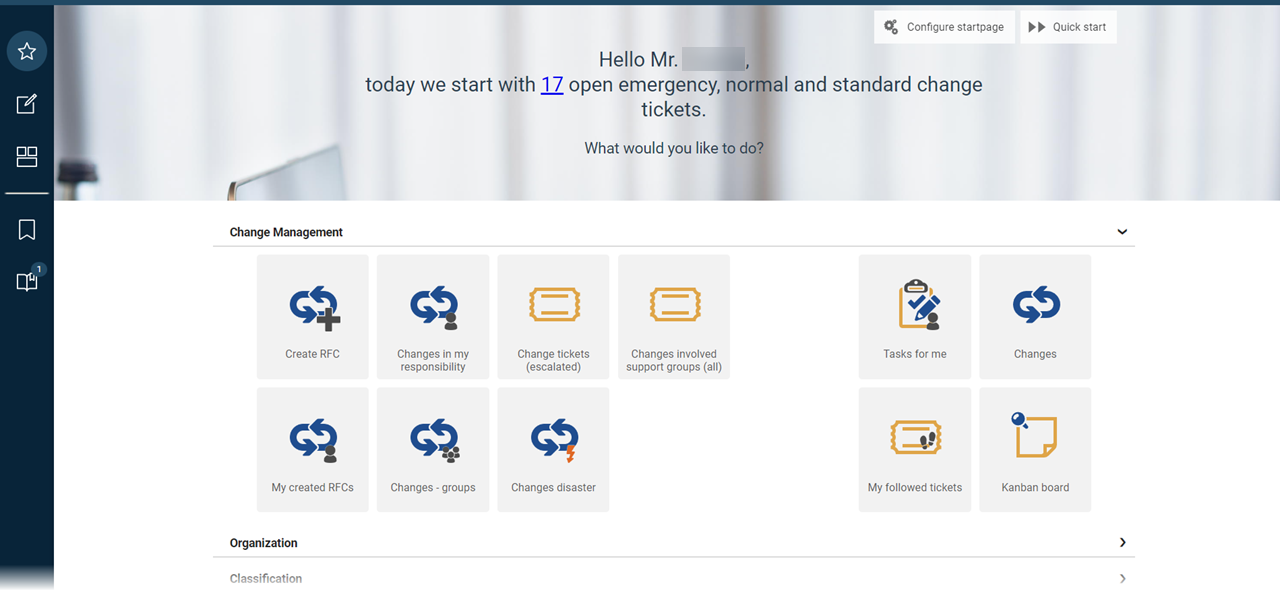Open the documentation book icon with badge
The height and width of the screenshot is (591, 1280).
click(x=26, y=281)
